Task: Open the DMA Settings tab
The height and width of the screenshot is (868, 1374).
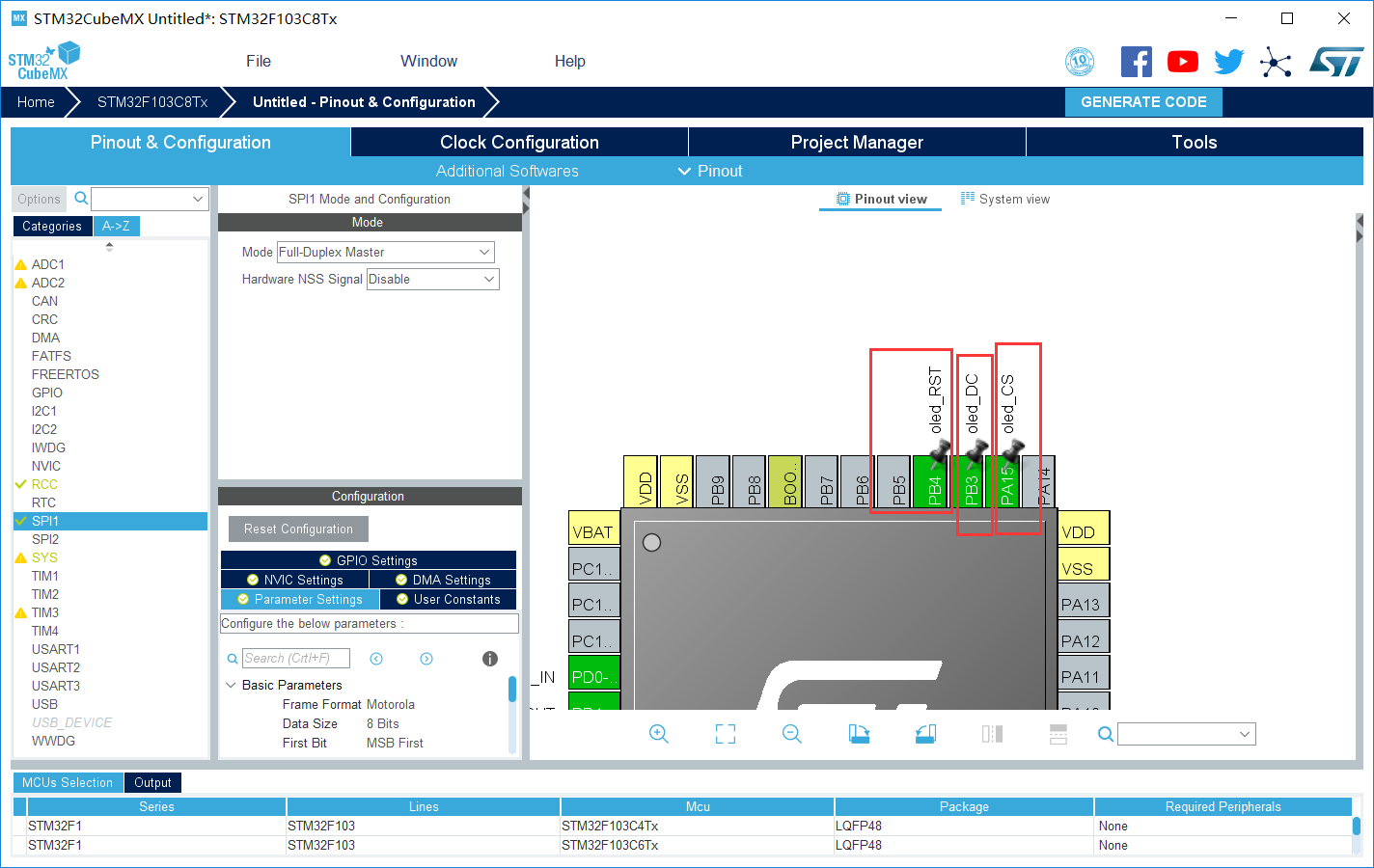Action: pos(443,580)
